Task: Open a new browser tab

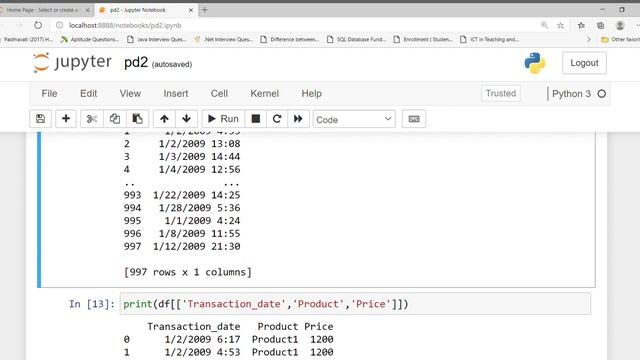Action: (205, 10)
